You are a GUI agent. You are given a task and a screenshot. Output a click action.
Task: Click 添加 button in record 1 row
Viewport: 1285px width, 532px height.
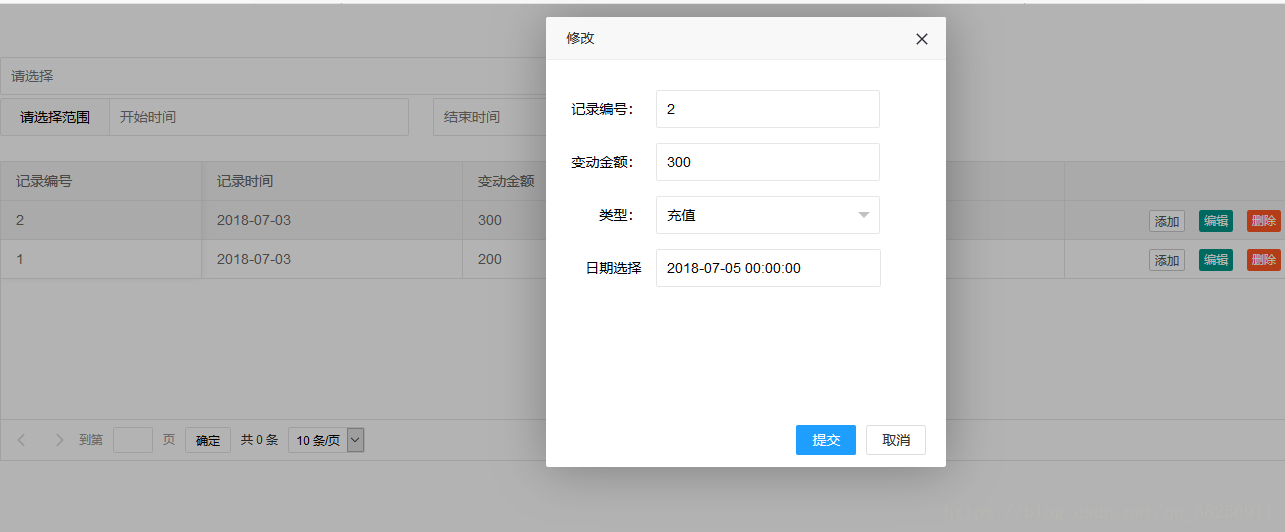(x=1167, y=260)
